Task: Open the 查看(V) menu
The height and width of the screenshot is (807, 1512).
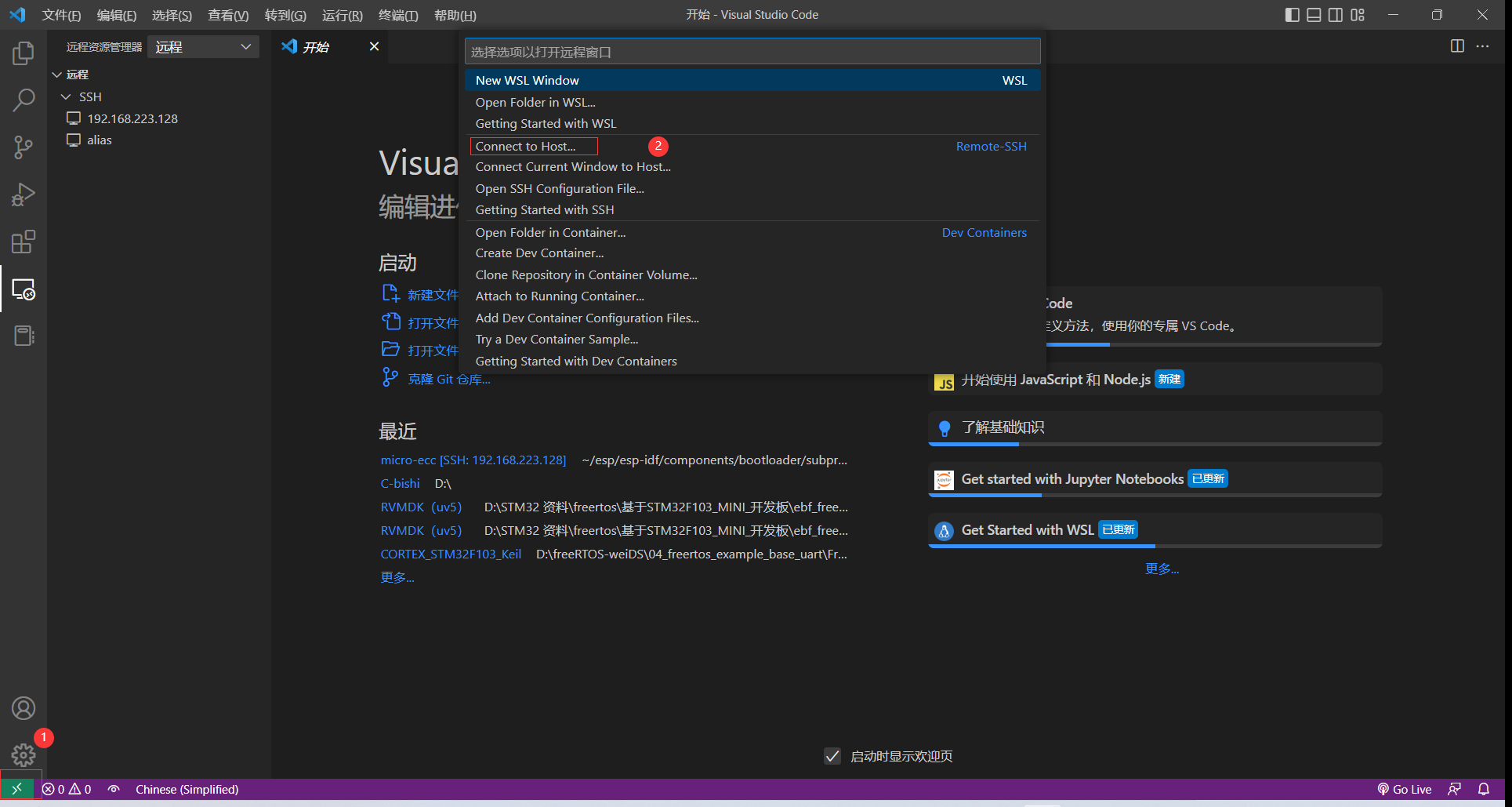Action: [x=228, y=15]
